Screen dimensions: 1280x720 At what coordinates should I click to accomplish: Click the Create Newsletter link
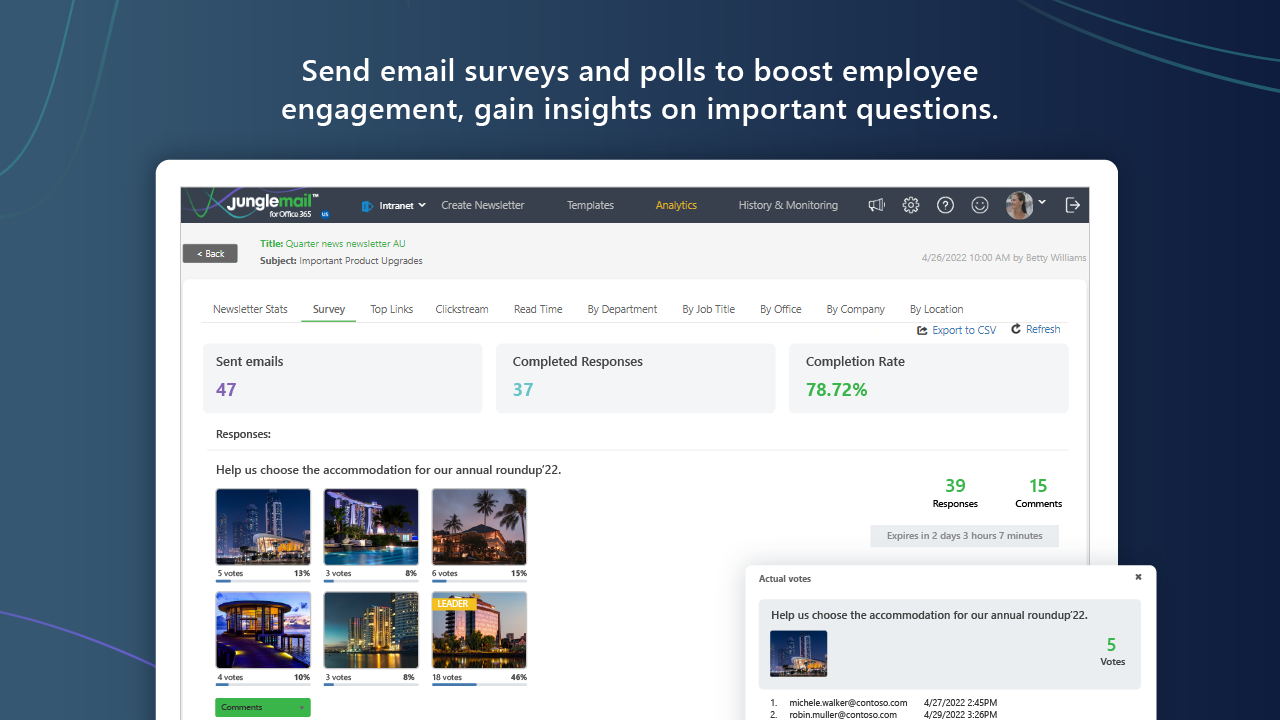pos(482,205)
